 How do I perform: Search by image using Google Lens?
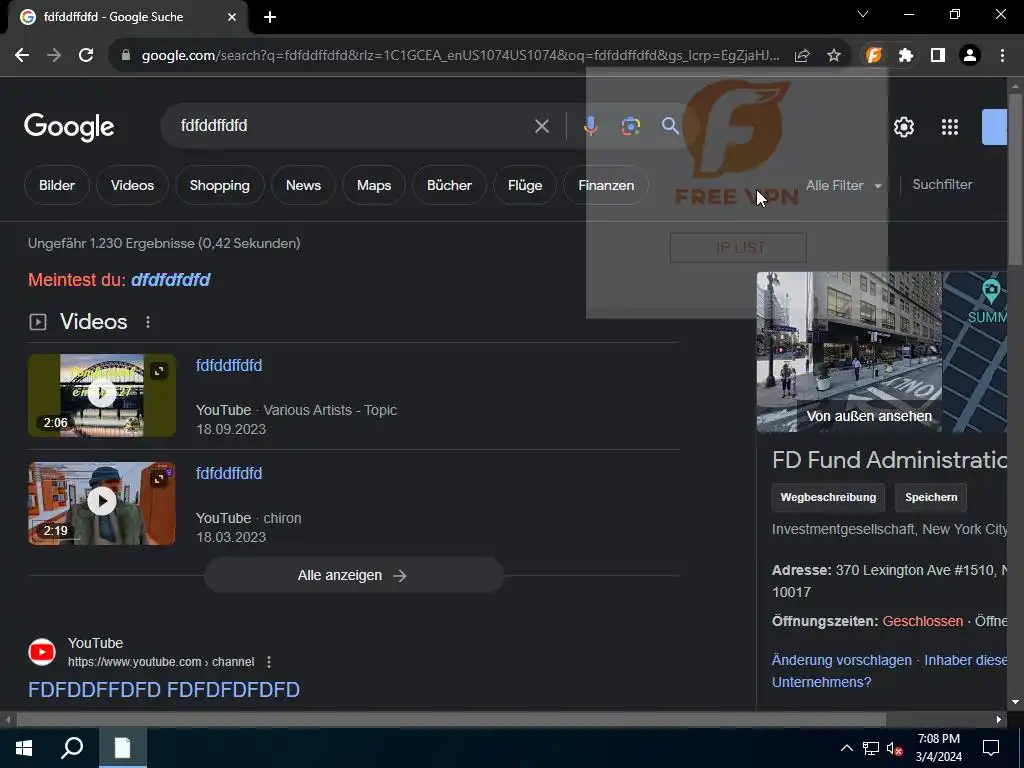(630, 126)
